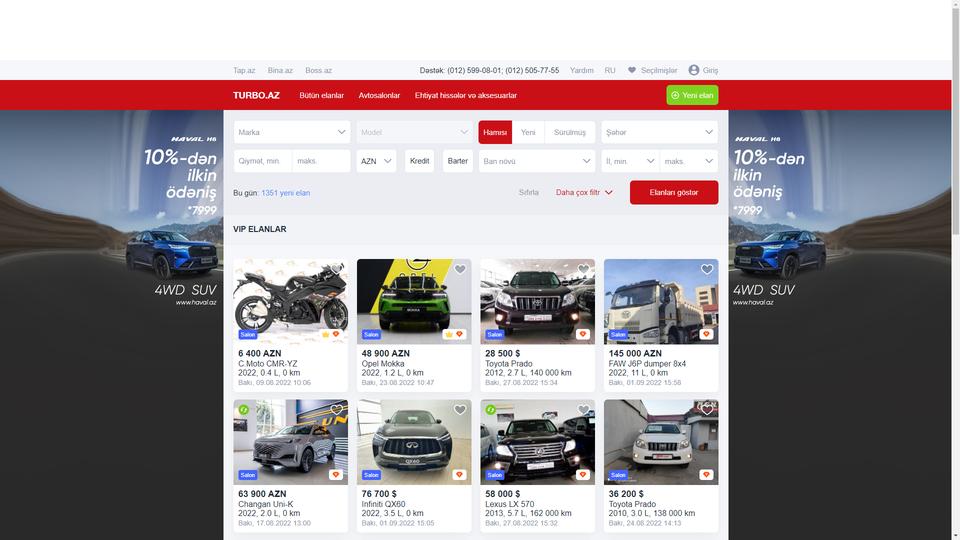Open the Yardım help link
The height and width of the screenshot is (540, 960).
582,70
